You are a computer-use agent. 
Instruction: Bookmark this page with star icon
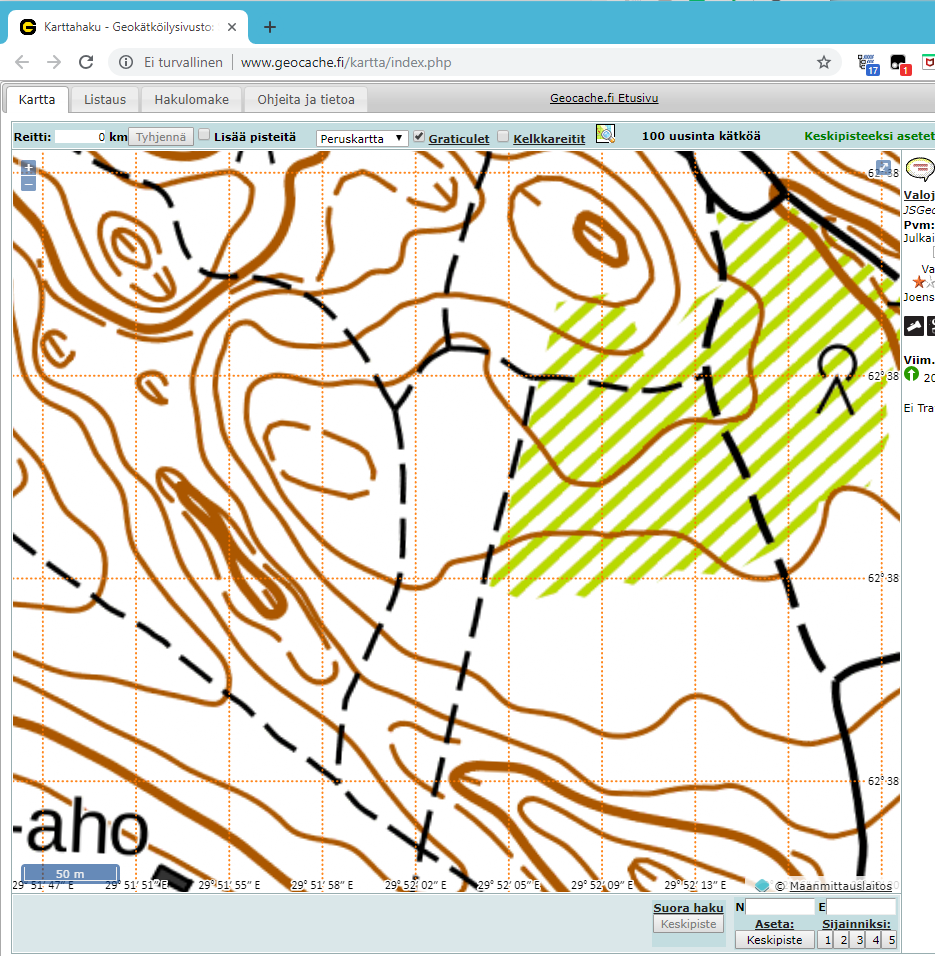coord(824,62)
